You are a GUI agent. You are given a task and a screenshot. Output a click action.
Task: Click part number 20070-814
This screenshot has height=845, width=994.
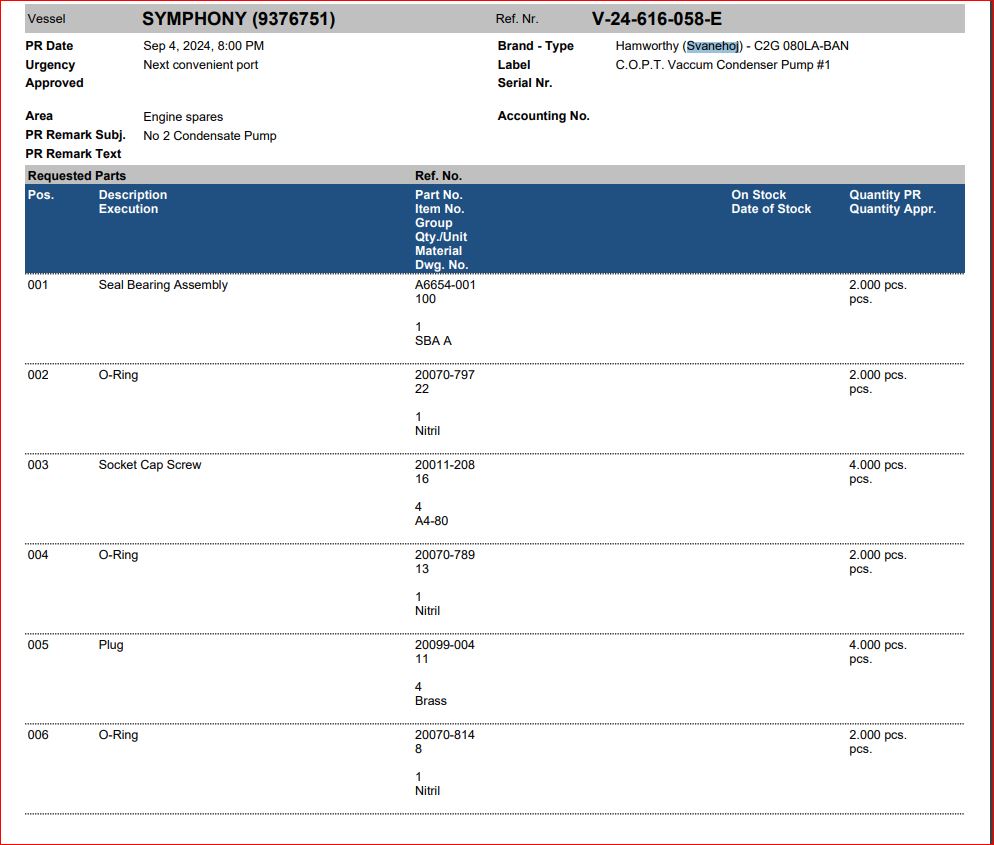pyautogui.click(x=445, y=735)
